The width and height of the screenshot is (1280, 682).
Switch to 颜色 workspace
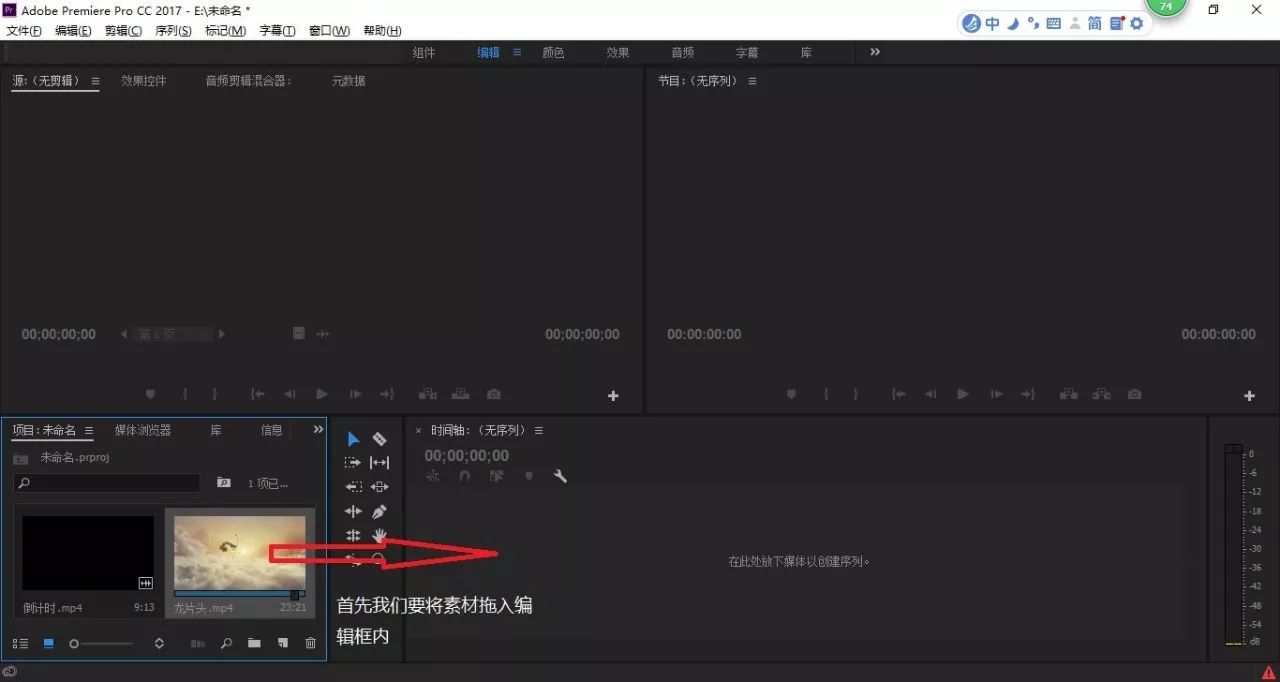553,52
